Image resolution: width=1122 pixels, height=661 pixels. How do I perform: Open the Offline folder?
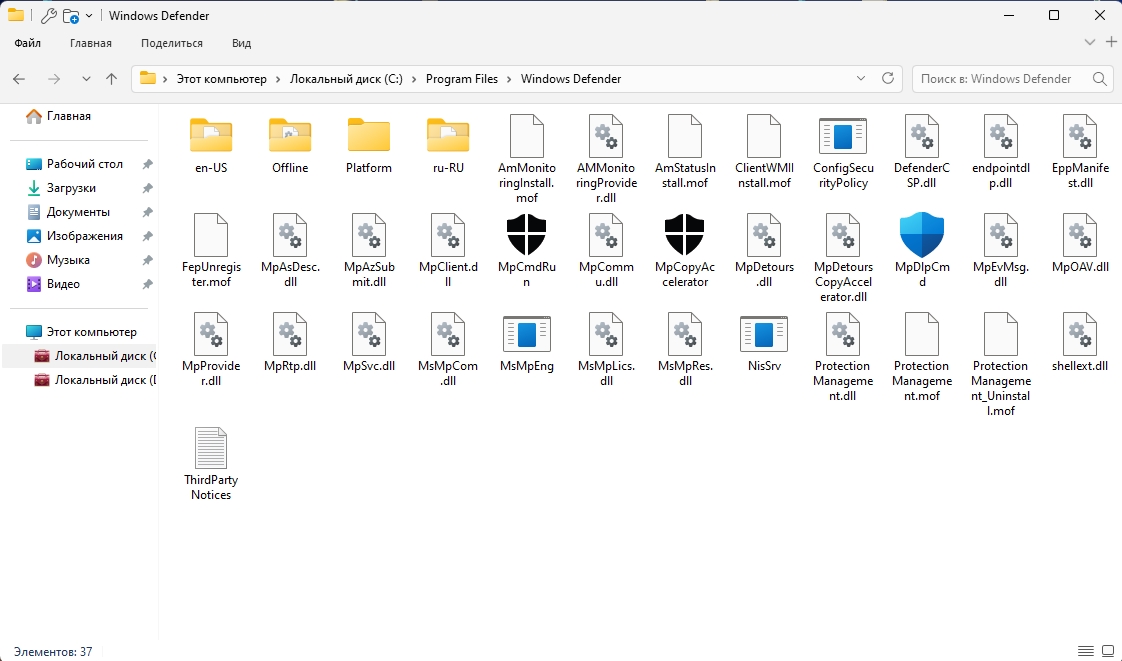(290, 137)
